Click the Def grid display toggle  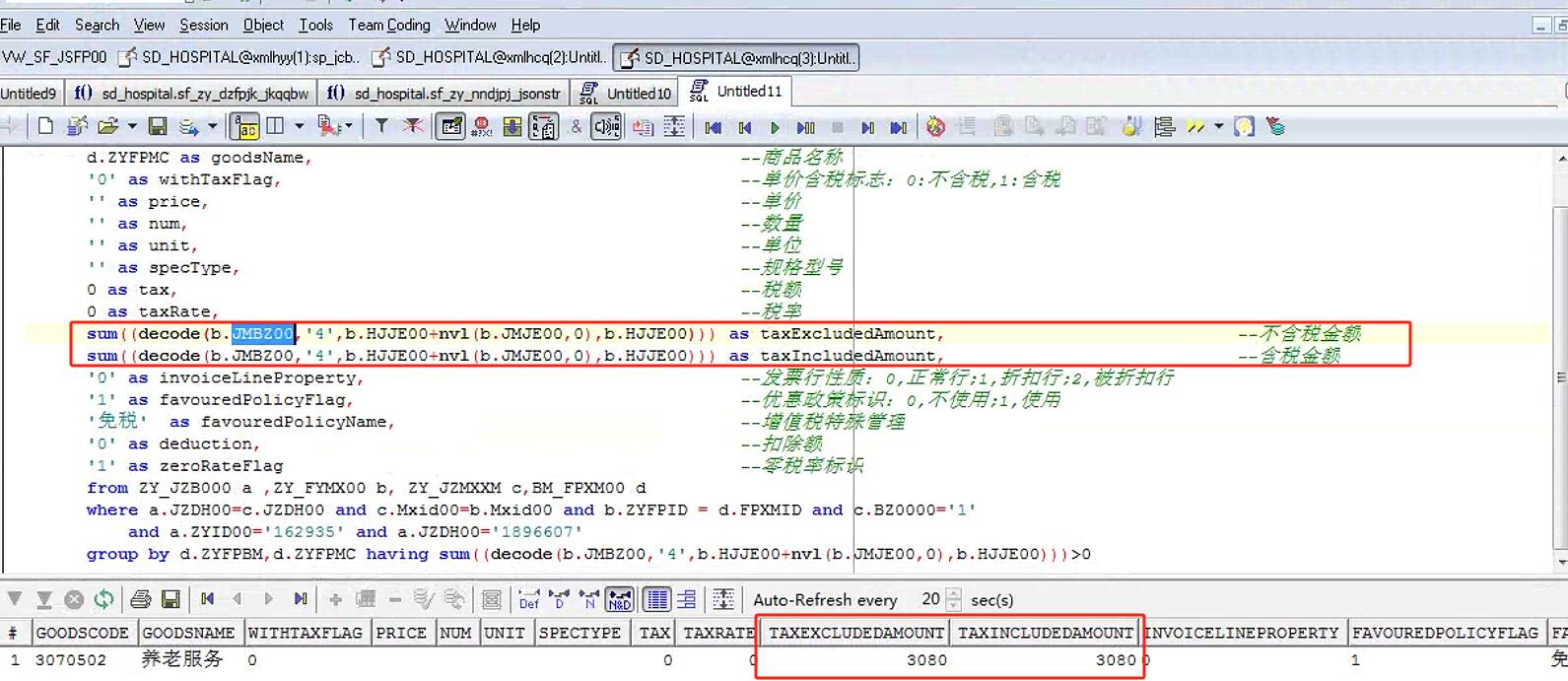529,599
